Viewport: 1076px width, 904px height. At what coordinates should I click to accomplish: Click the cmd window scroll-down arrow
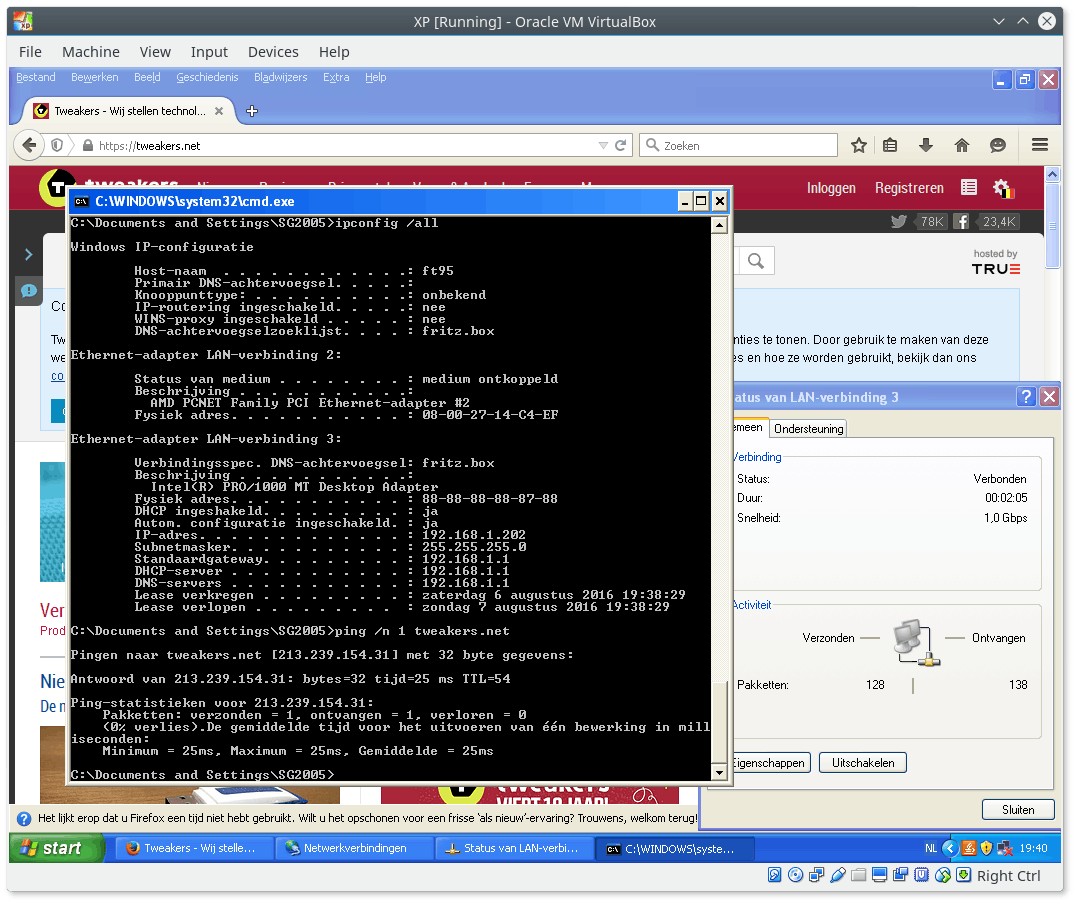coord(718,773)
